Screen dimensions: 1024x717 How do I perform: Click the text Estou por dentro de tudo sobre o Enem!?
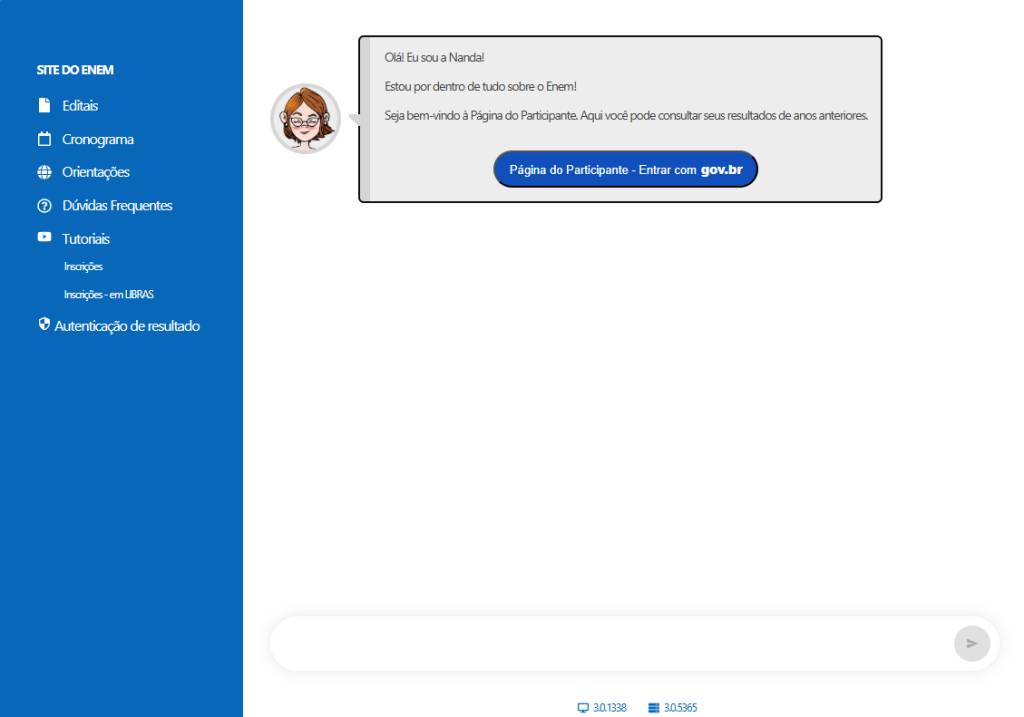(x=481, y=86)
